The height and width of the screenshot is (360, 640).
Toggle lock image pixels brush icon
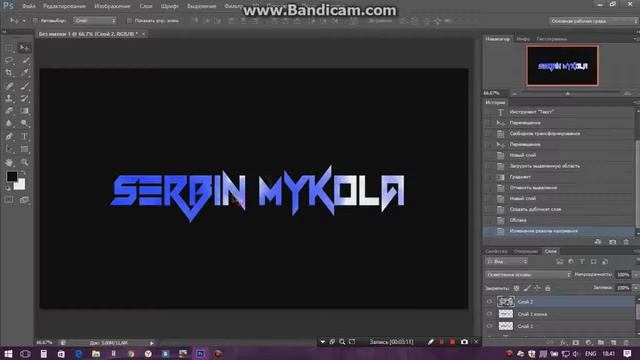tap(527, 288)
